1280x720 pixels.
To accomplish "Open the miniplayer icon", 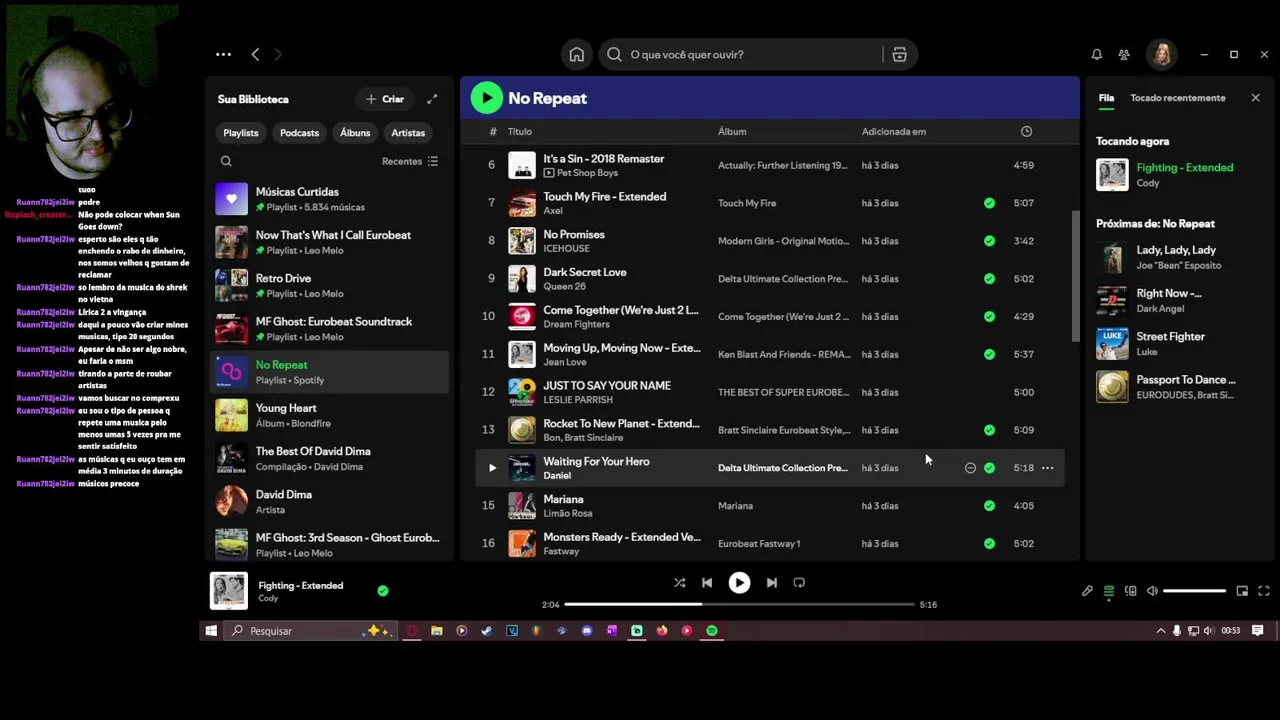I will coord(1242,591).
